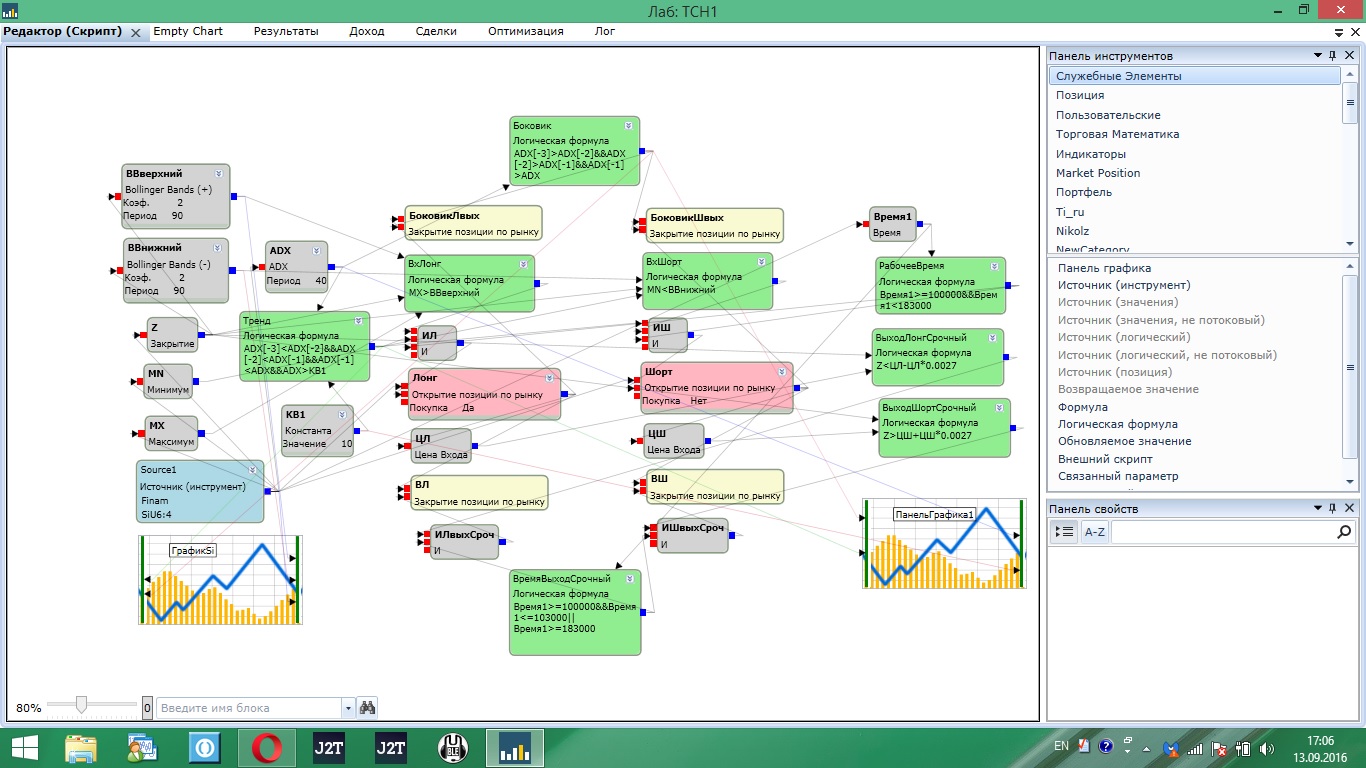Click the battery power tray icon

coord(1242,747)
